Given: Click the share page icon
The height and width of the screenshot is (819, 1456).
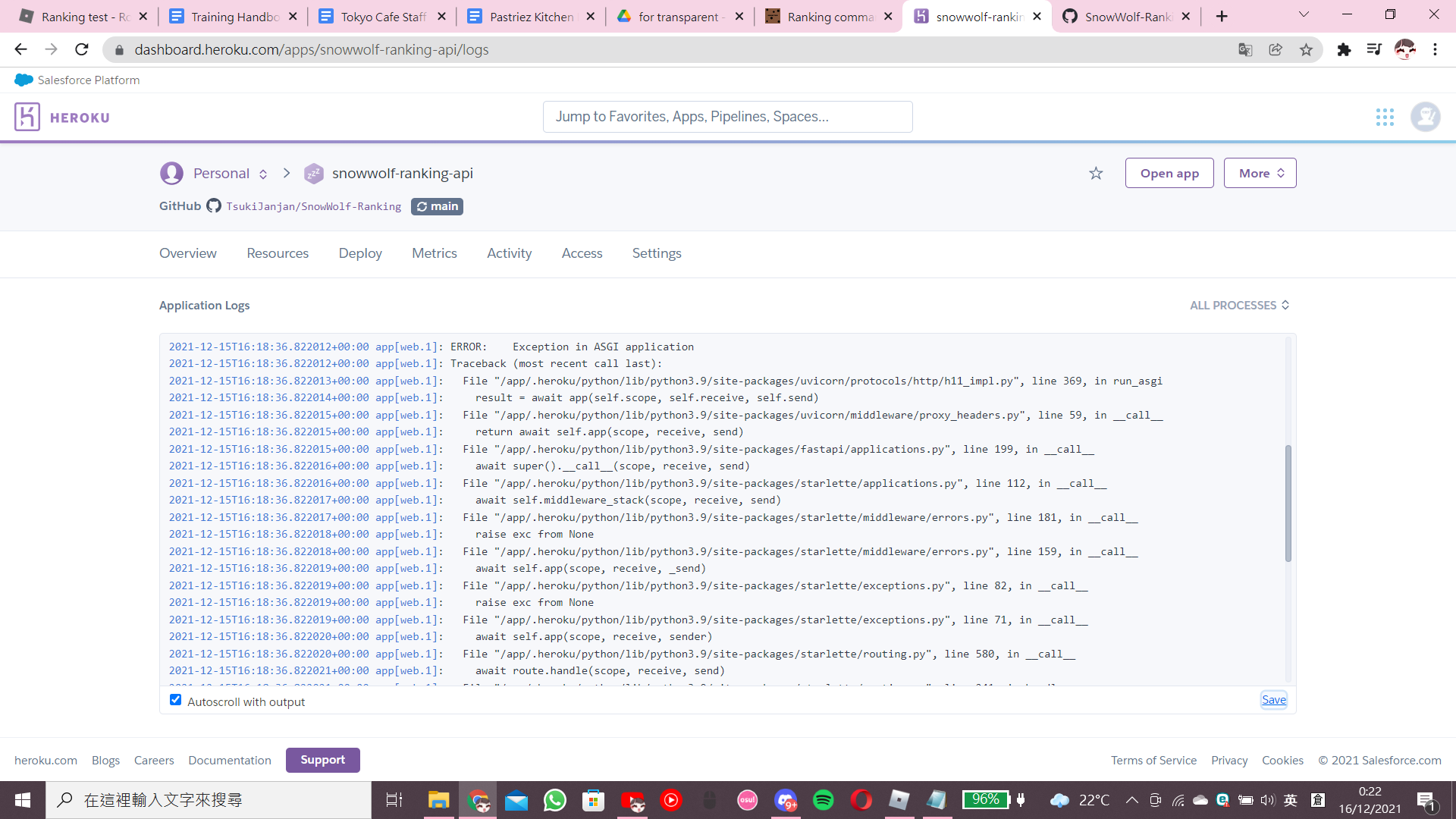Looking at the screenshot, I should [1276, 49].
